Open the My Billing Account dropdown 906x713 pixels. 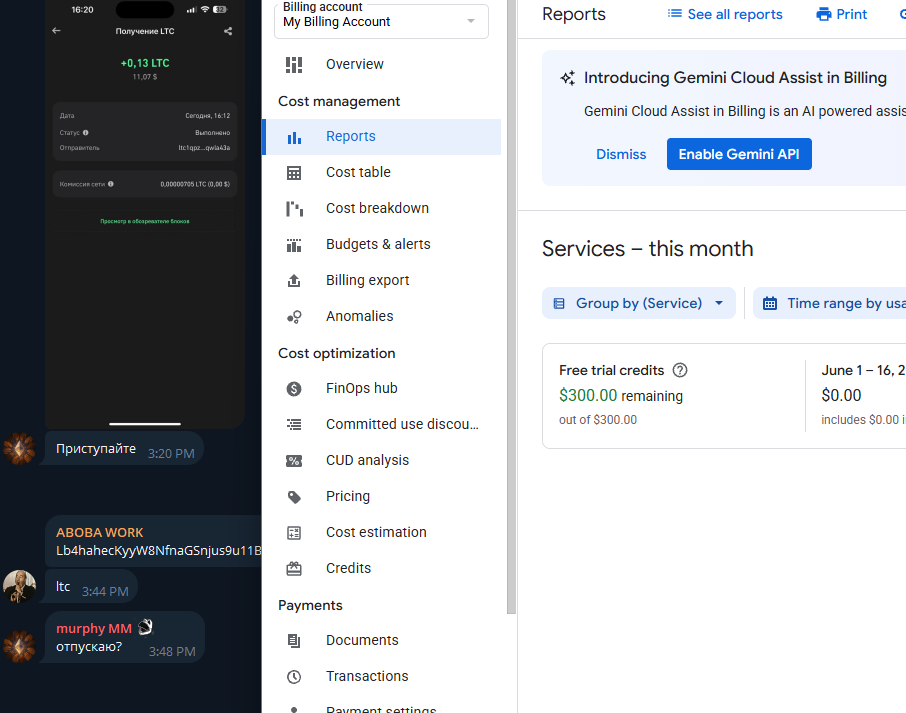[x=381, y=21]
